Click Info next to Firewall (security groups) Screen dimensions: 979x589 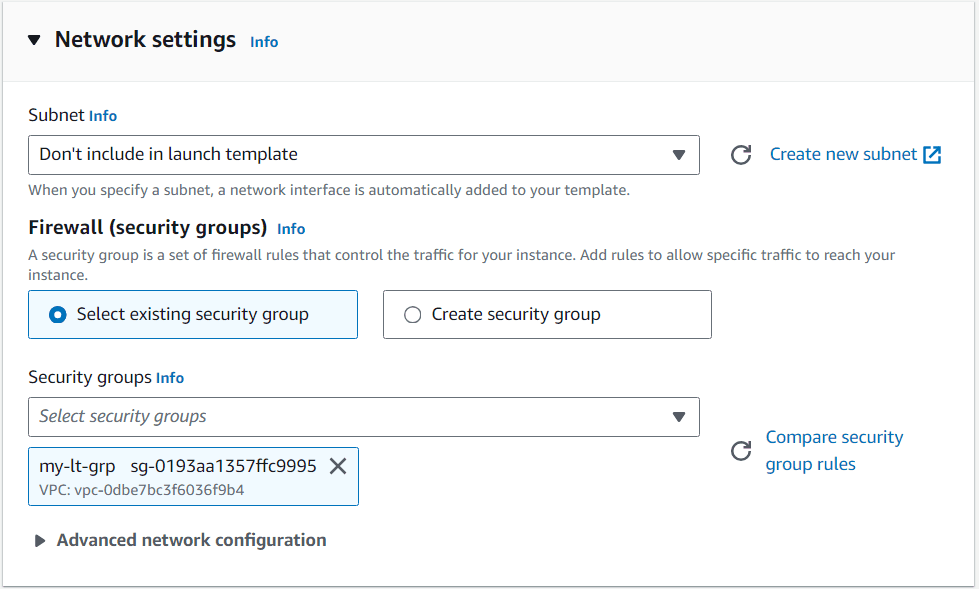point(291,229)
